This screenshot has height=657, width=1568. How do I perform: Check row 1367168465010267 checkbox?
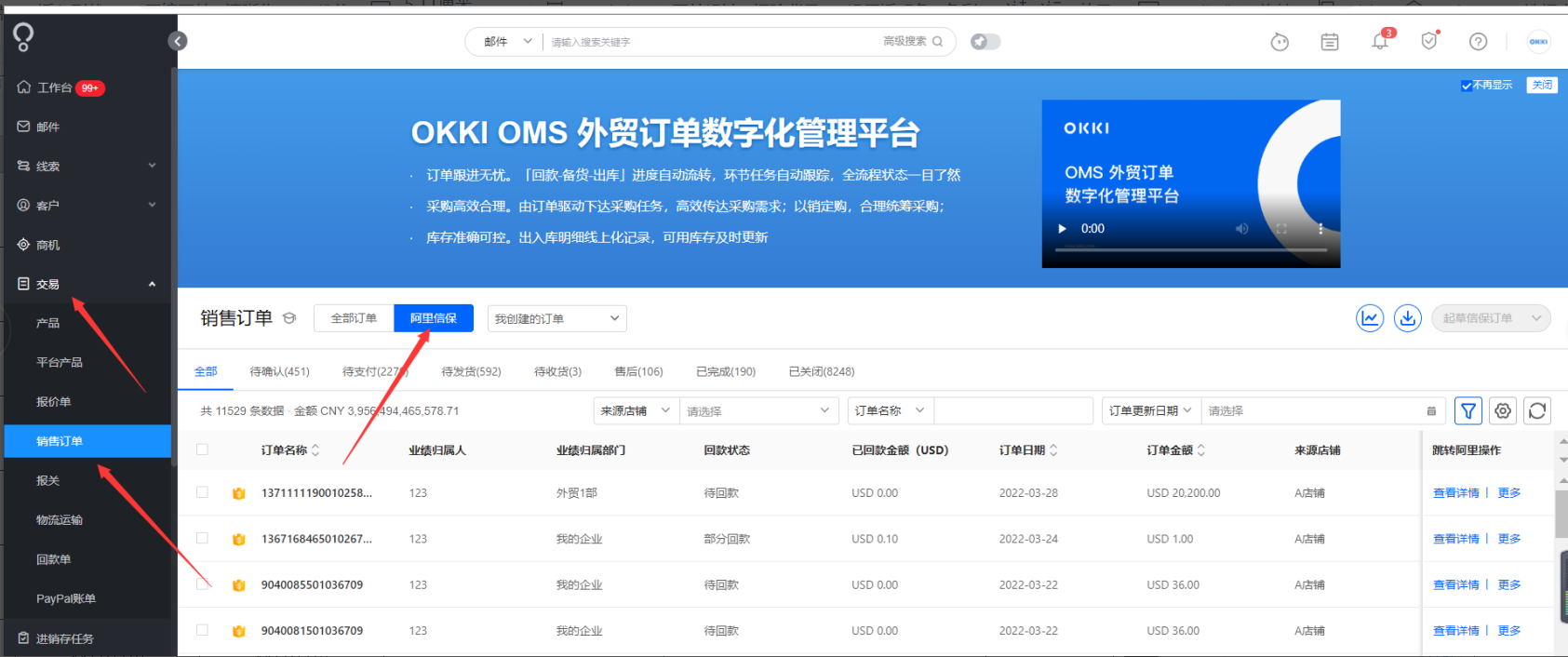coord(203,538)
